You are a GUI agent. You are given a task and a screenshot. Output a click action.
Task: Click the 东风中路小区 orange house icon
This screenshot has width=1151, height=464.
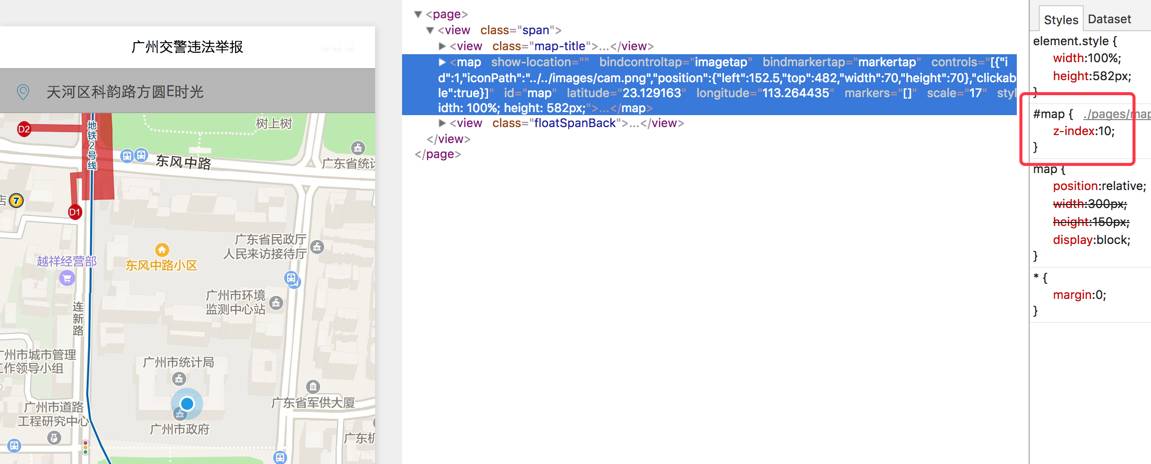coord(161,250)
